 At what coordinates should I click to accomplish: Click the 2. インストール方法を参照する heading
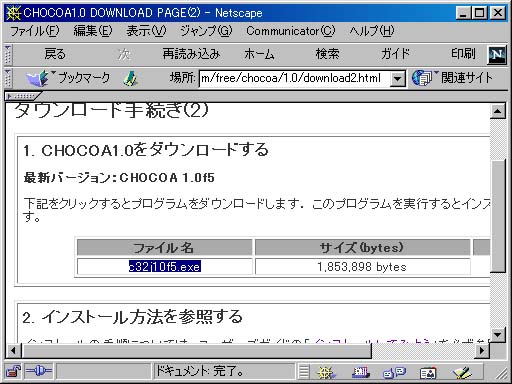132,317
